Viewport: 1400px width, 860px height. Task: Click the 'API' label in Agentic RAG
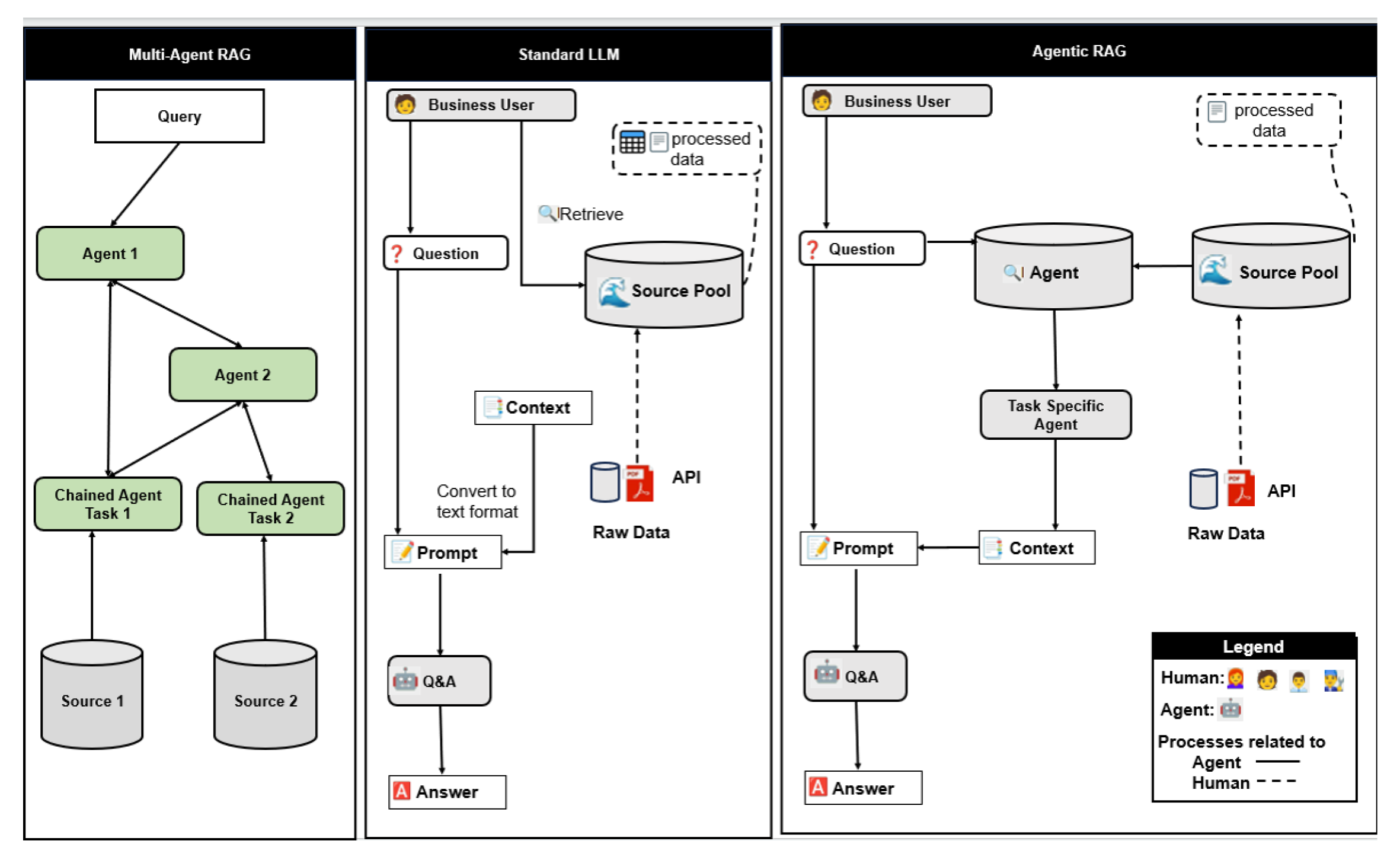click(1281, 491)
